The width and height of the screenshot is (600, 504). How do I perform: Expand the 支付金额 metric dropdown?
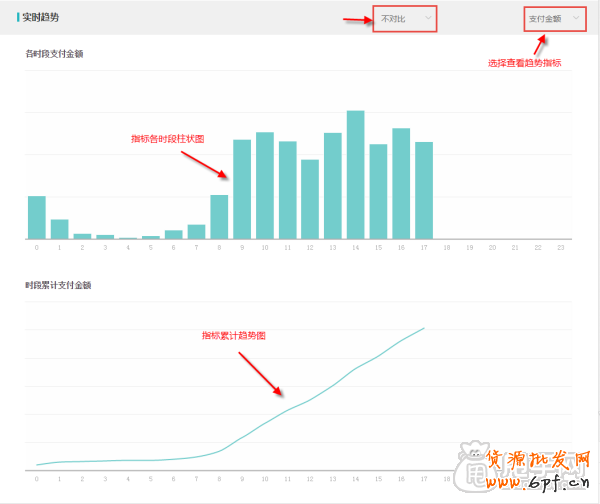point(553,18)
